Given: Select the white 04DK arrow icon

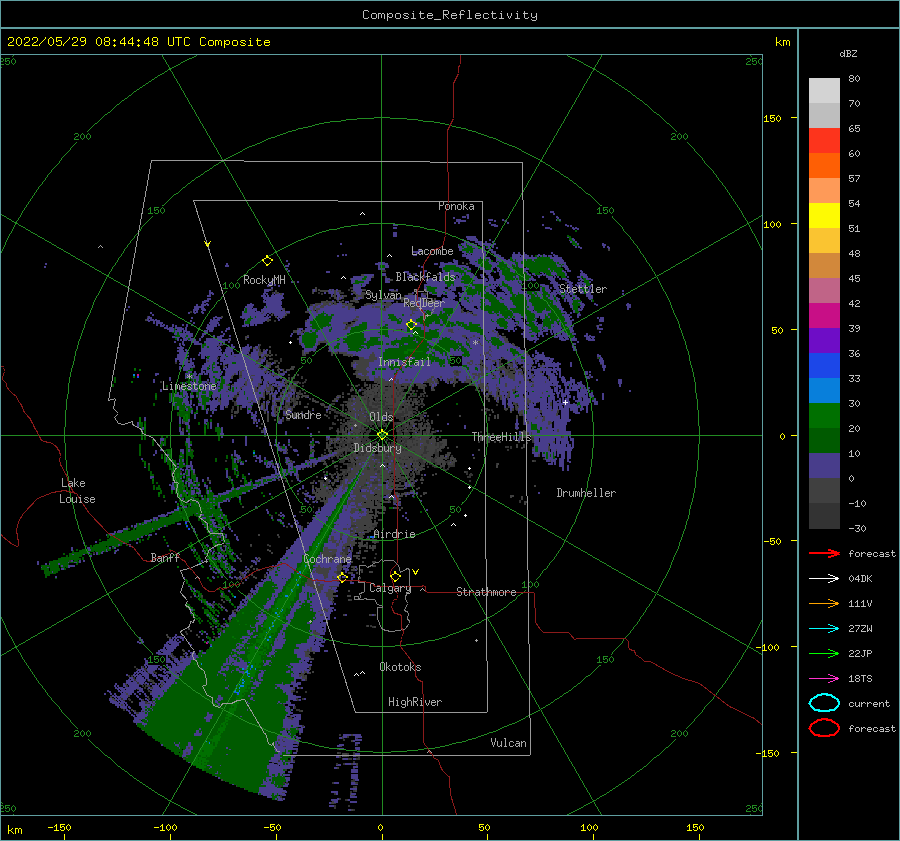Looking at the screenshot, I should coord(824,579).
